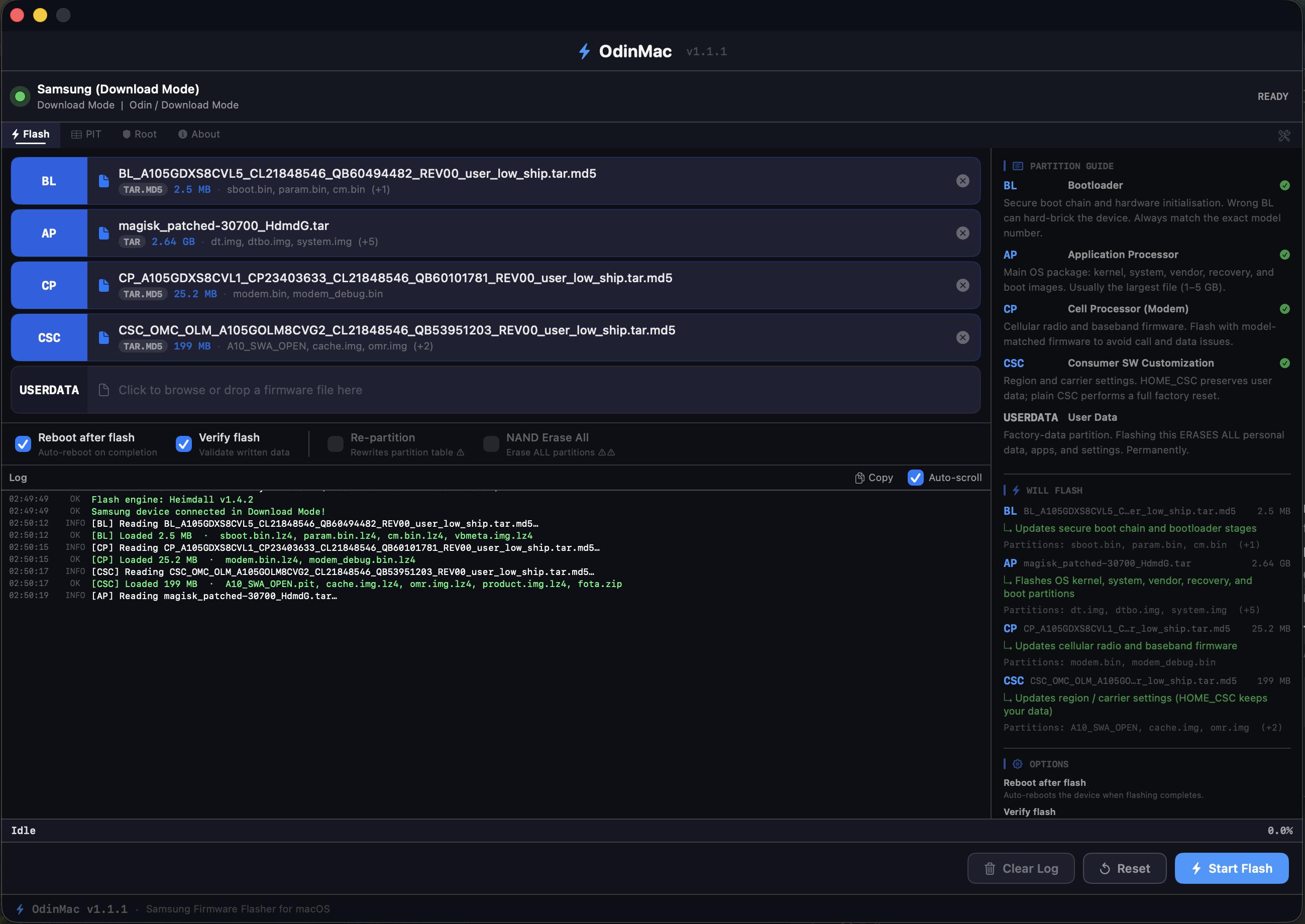The image size is (1305, 924).
Task: Click the Options gear icon
Action: click(1018, 764)
